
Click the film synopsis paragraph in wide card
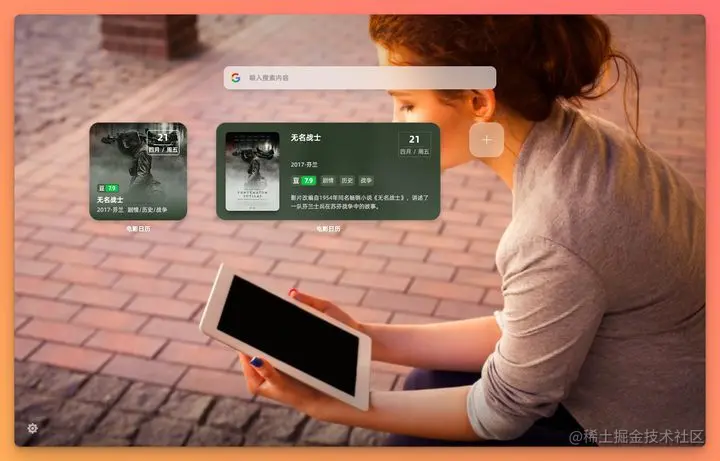click(360, 202)
